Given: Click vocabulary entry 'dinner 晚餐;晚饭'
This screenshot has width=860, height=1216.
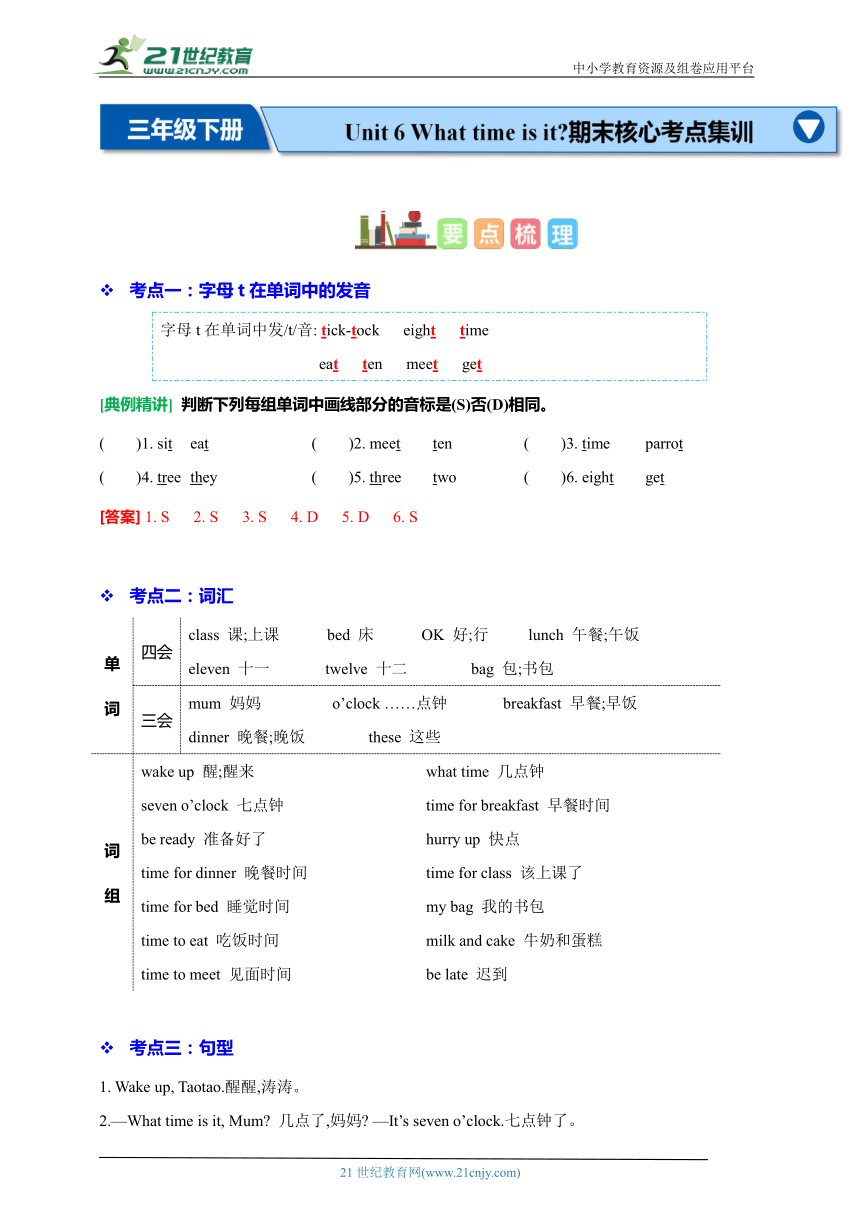Looking at the screenshot, I should coord(246,737).
